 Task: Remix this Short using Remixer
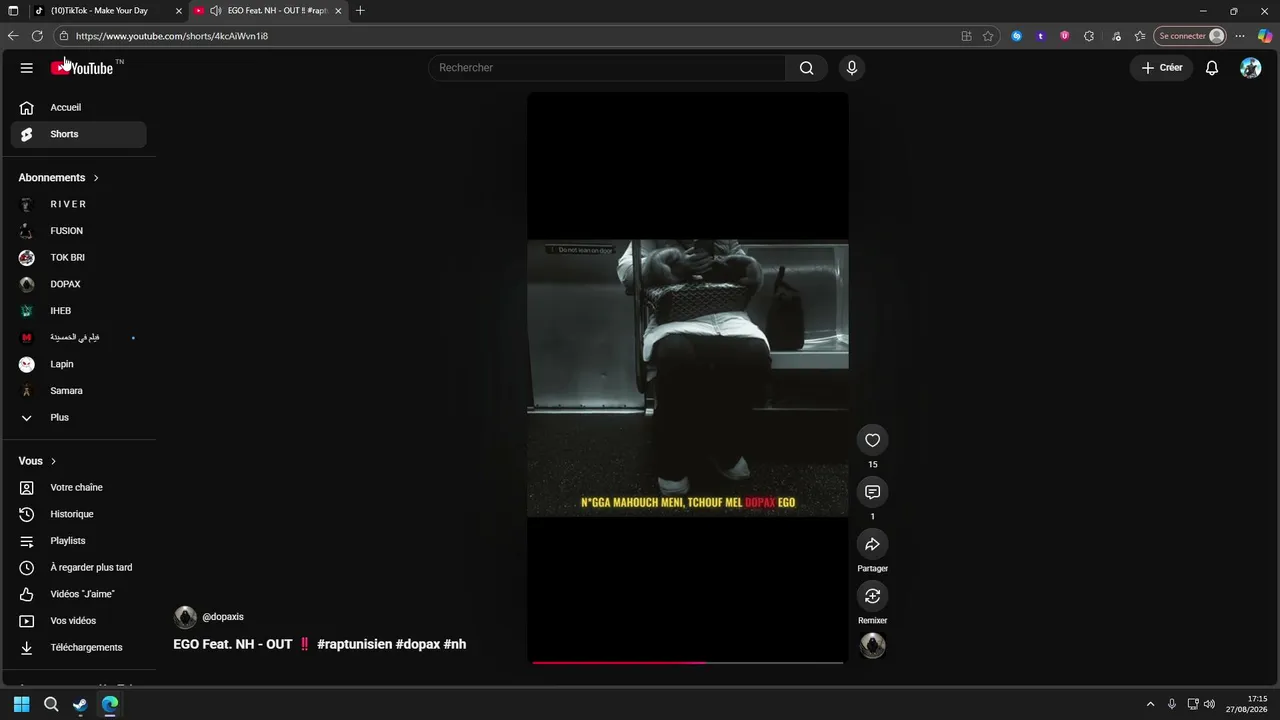coord(873,596)
